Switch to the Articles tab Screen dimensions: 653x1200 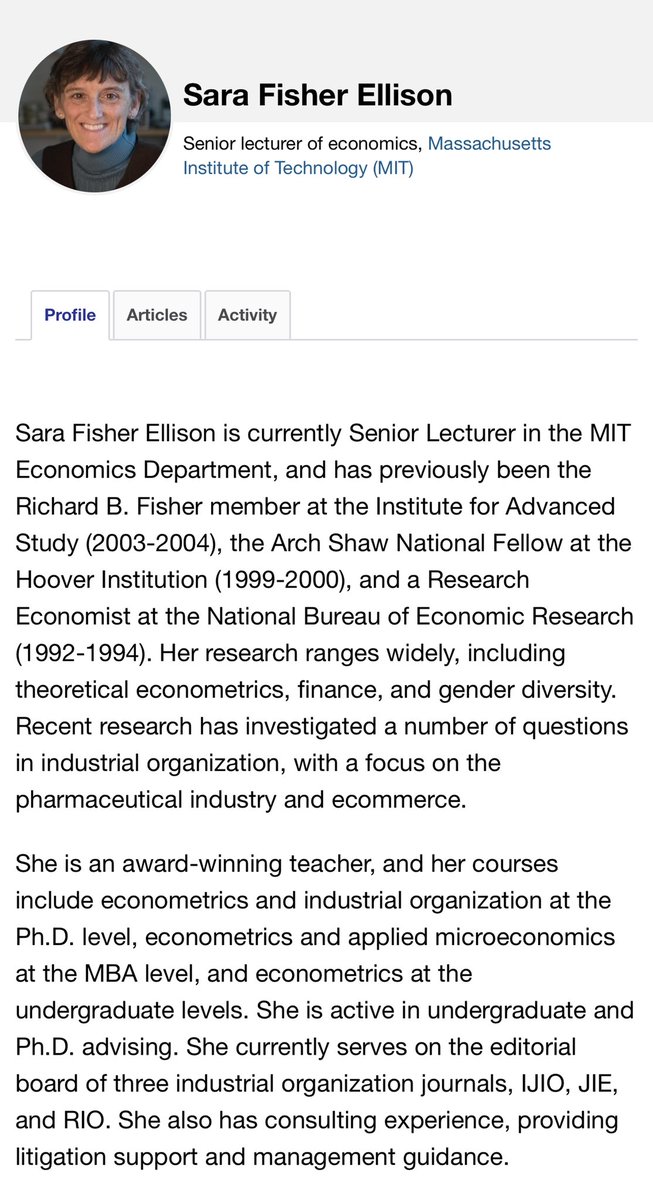tap(157, 315)
